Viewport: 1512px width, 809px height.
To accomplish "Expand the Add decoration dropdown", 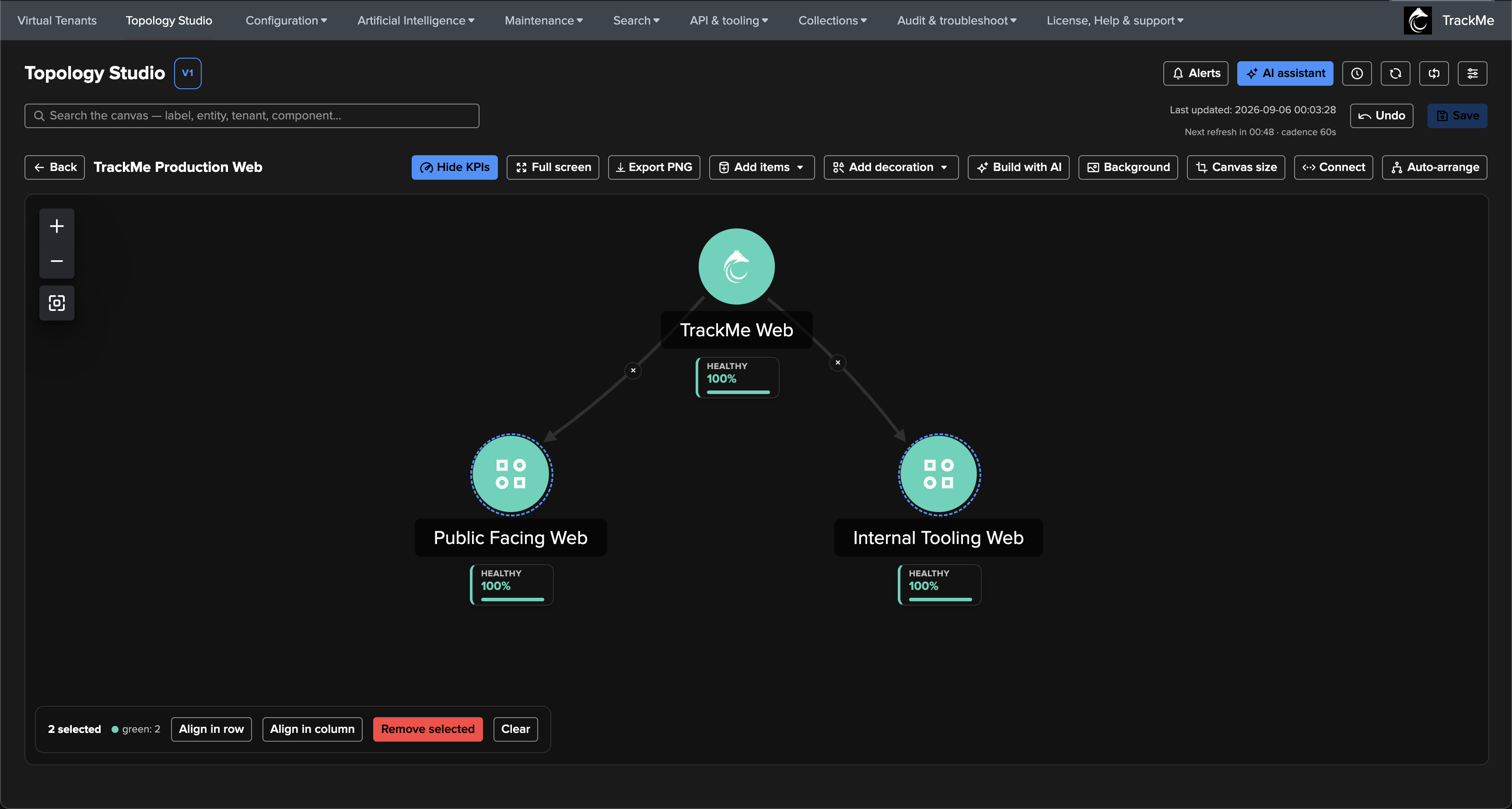I will click(x=890, y=167).
